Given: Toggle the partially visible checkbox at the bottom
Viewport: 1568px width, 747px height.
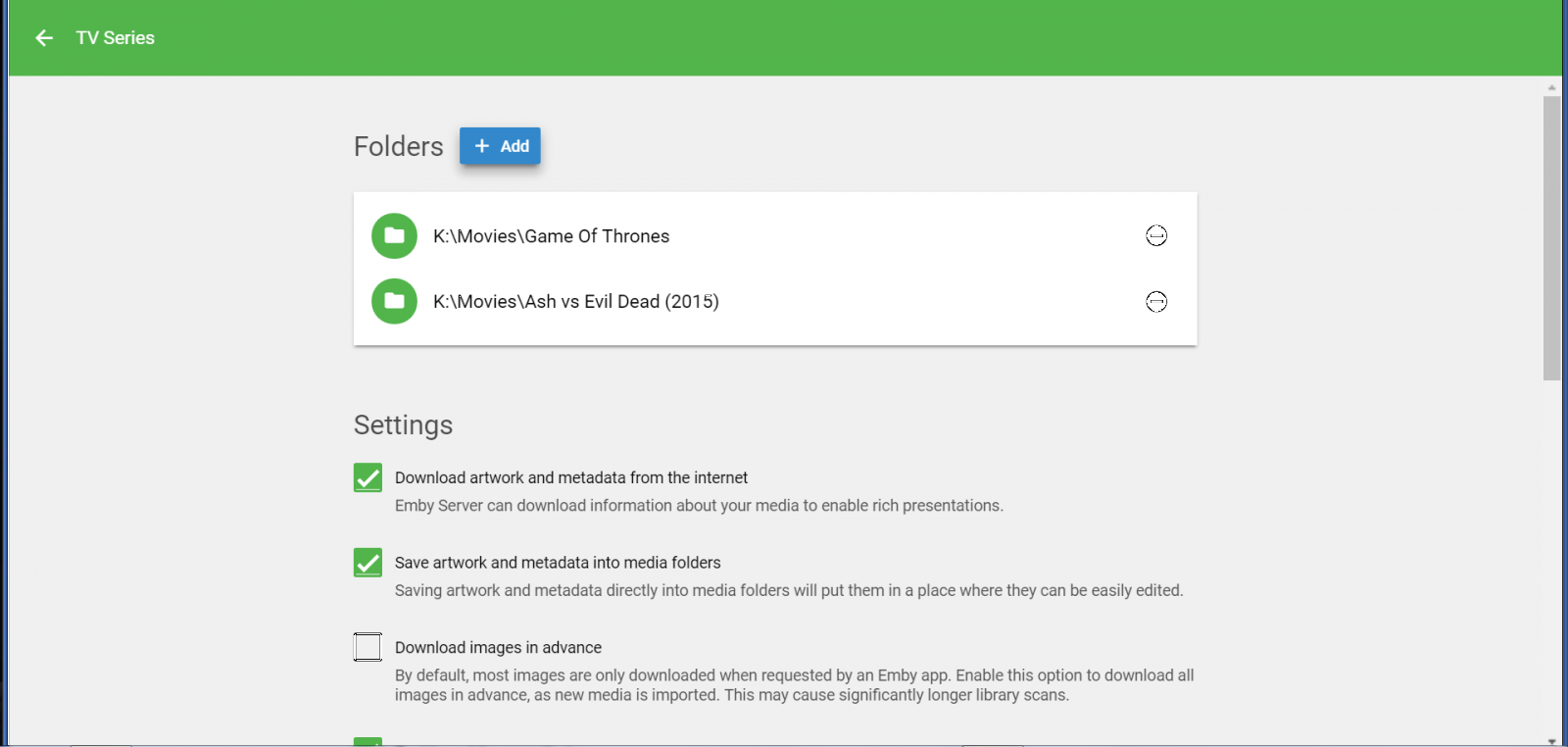Looking at the screenshot, I should [367, 741].
